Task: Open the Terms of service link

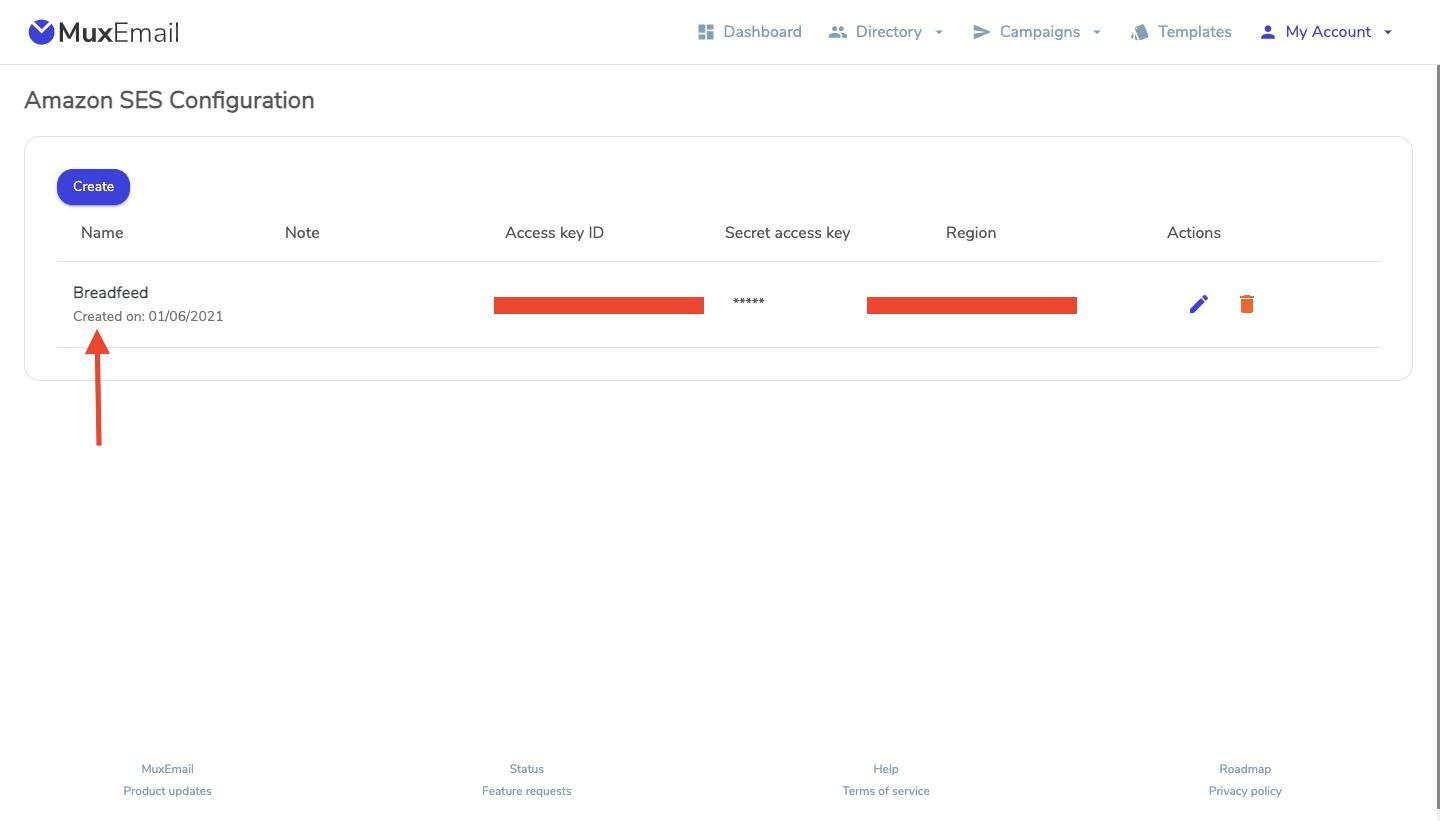Action: [886, 791]
